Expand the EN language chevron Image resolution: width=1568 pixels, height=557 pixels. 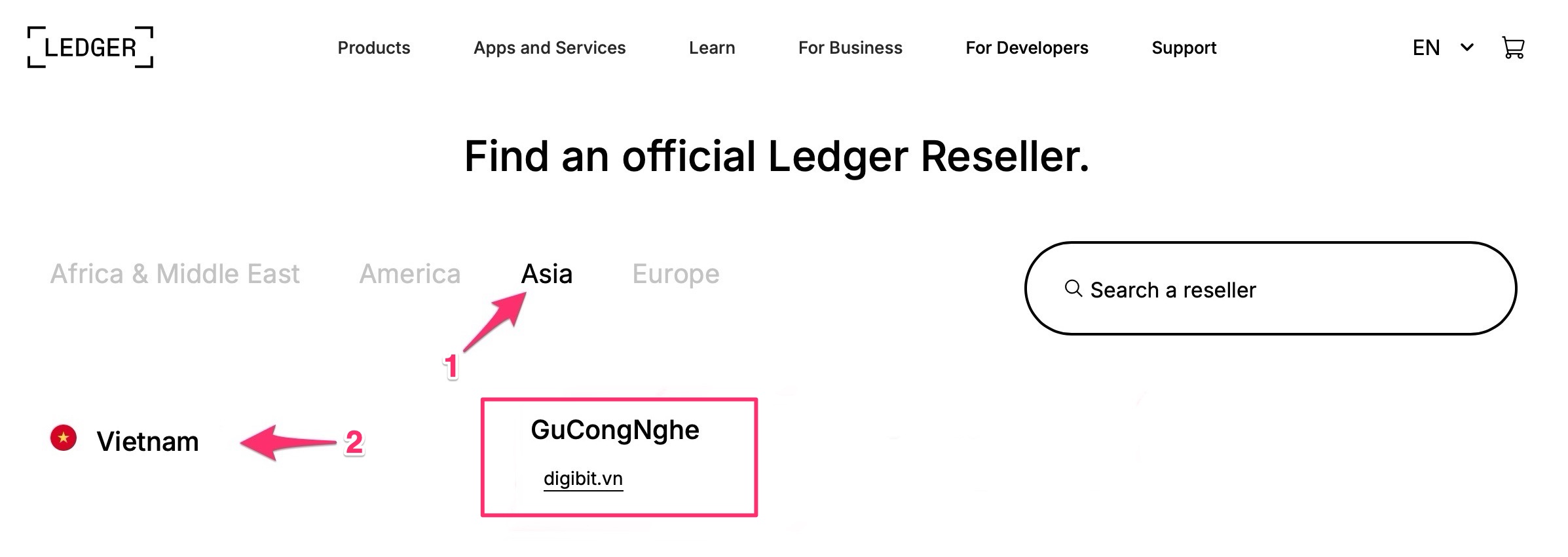[x=1467, y=47]
